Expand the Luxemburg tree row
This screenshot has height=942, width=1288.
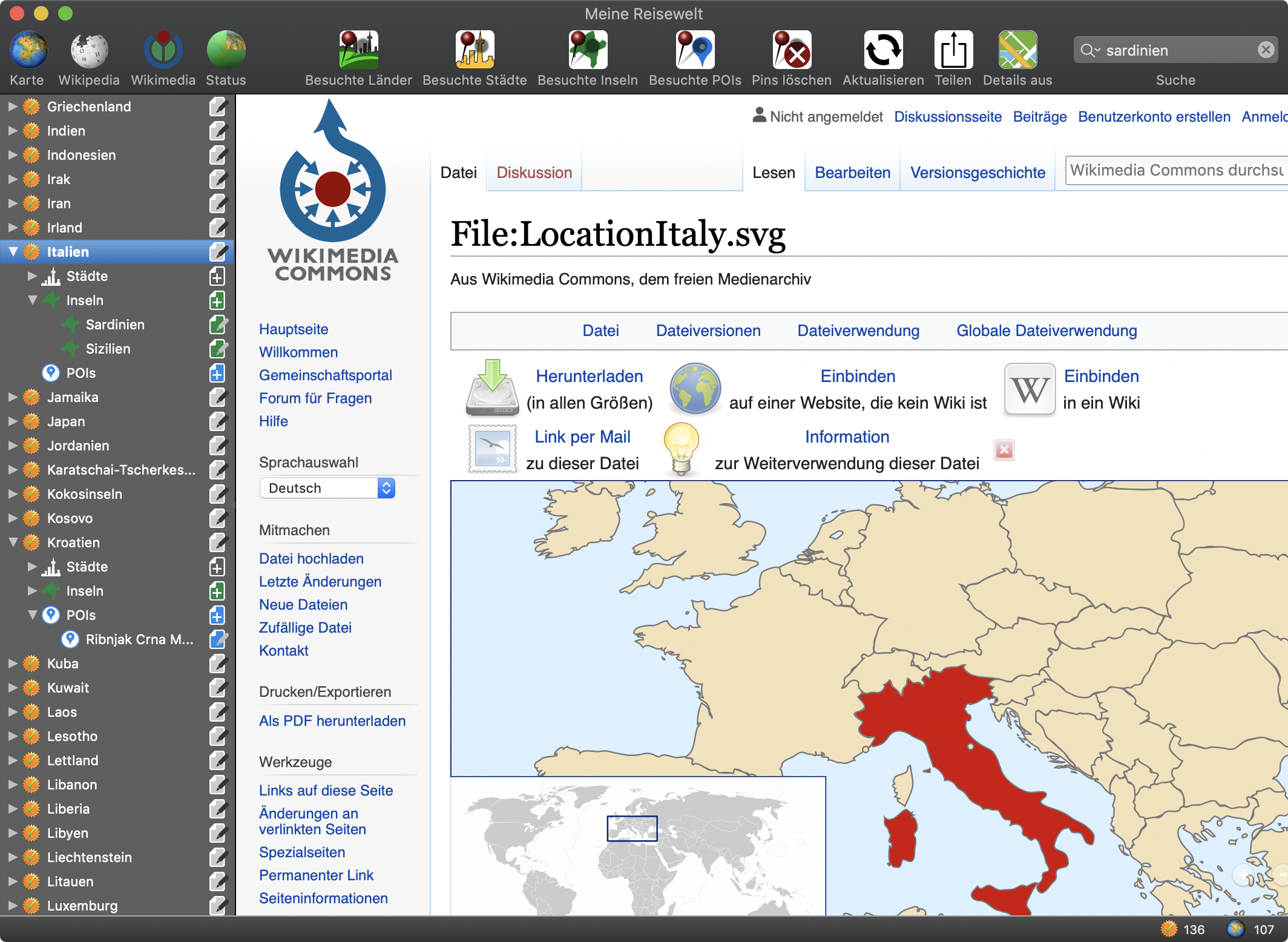pyautogui.click(x=13, y=906)
